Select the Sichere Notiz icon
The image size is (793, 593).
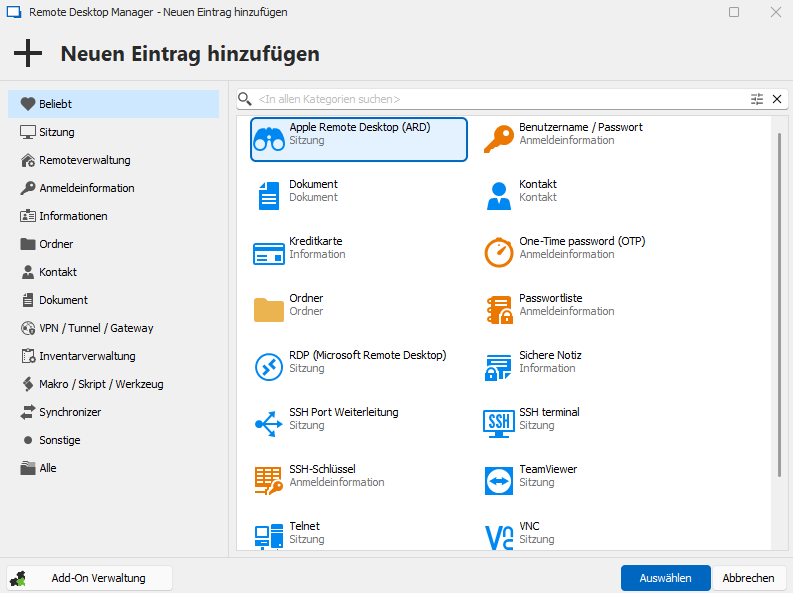tap(498, 367)
